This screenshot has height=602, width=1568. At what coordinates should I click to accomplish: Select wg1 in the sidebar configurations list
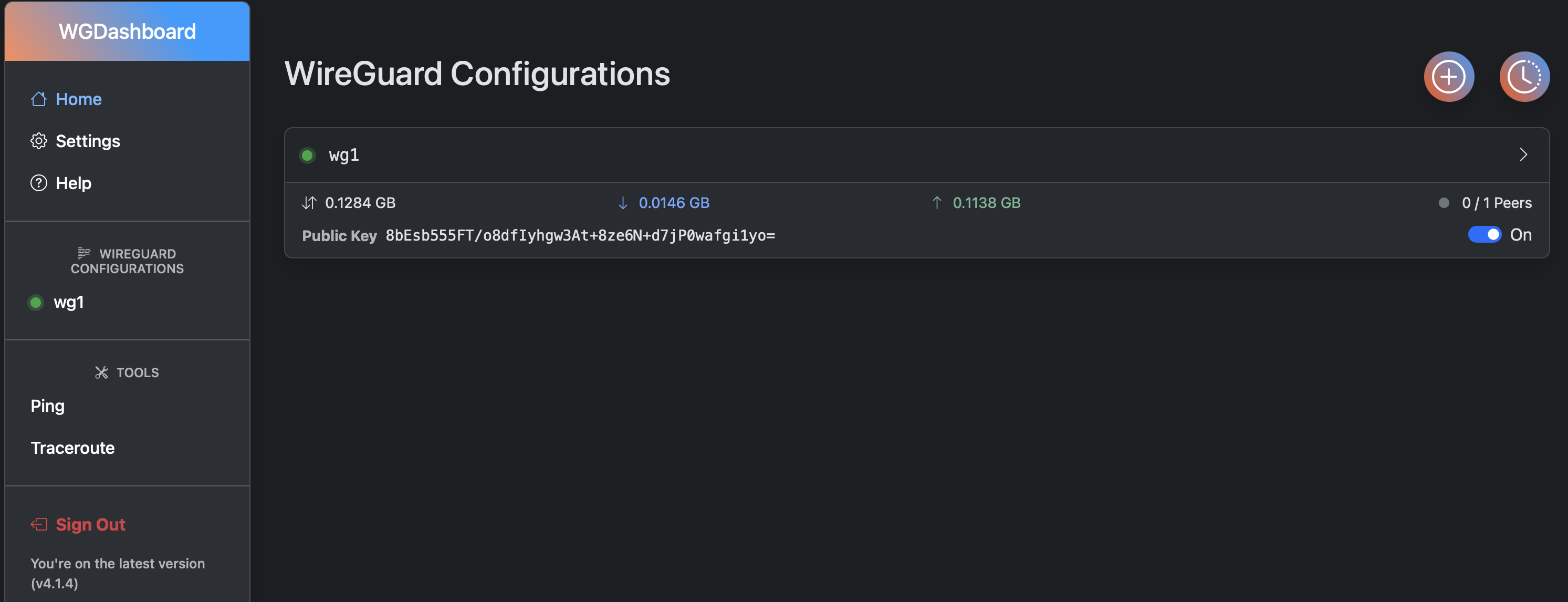[68, 303]
